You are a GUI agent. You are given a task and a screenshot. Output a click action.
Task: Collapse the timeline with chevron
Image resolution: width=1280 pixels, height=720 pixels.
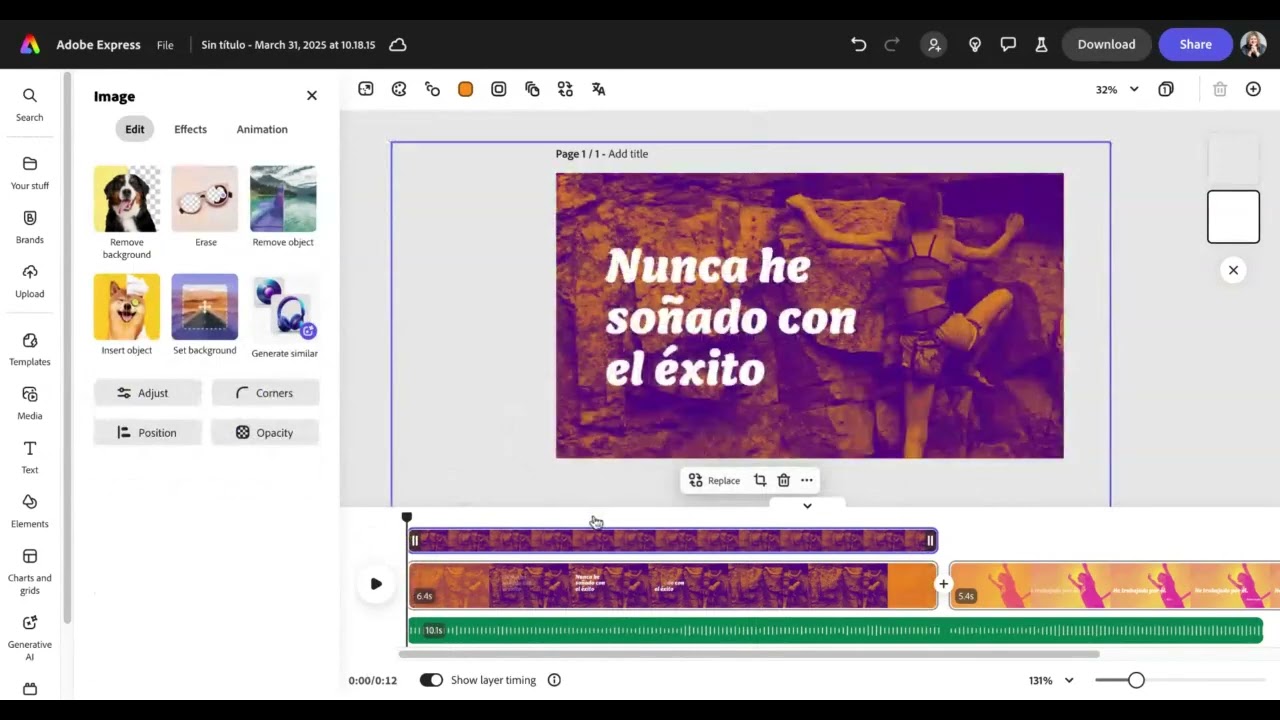pyautogui.click(x=807, y=506)
